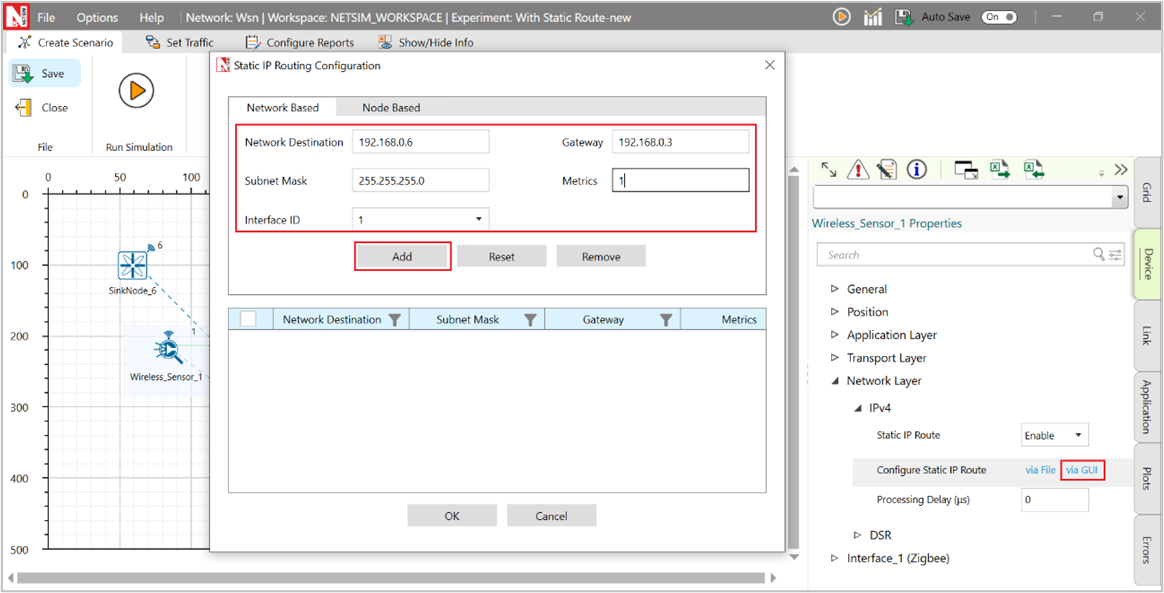
Task: Check the select-all checkbox in routes table
Action: tap(248, 319)
